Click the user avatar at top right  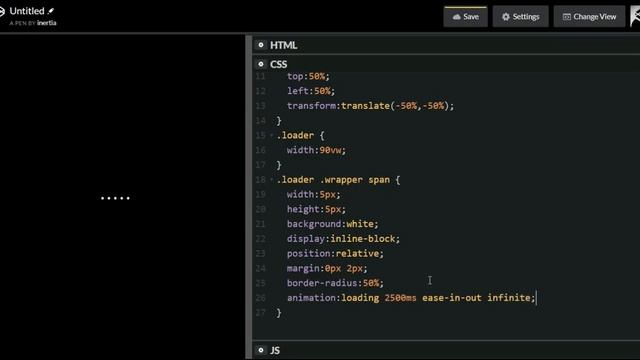pos(635,17)
